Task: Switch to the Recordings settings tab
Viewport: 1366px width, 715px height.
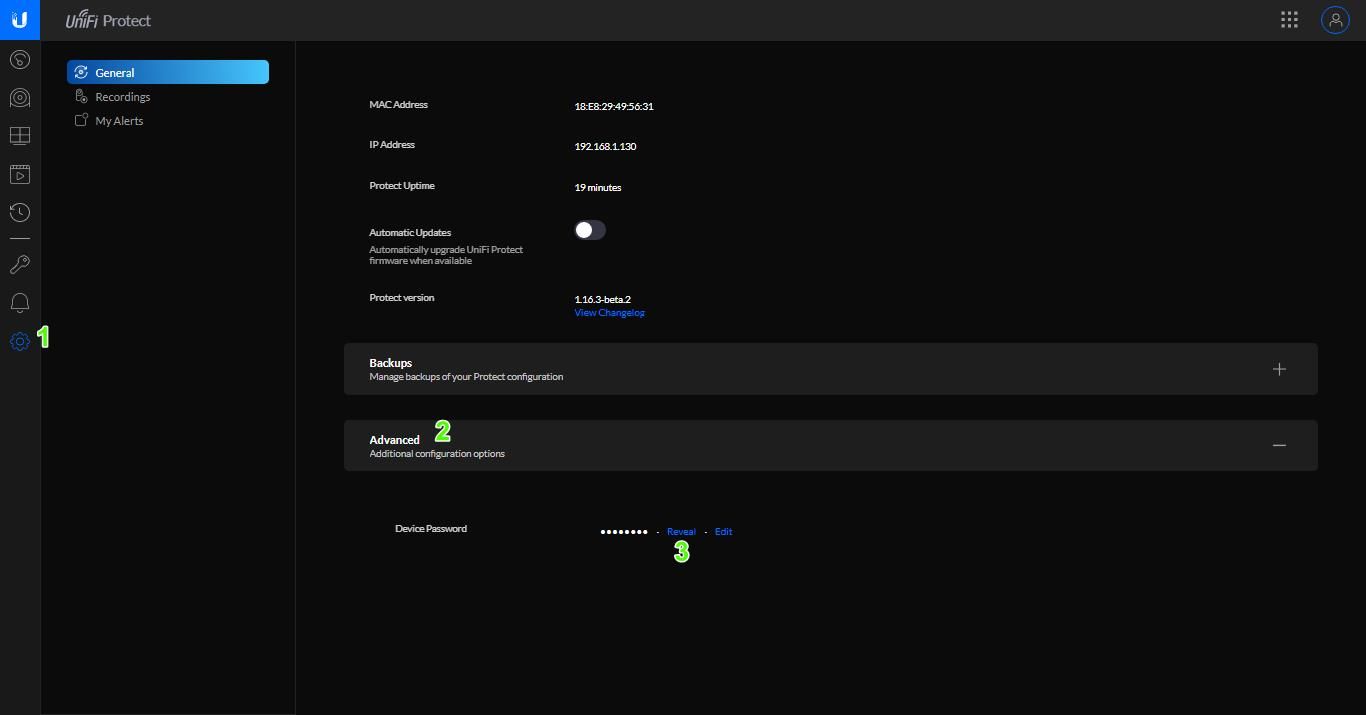Action: (x=122, y=97)
